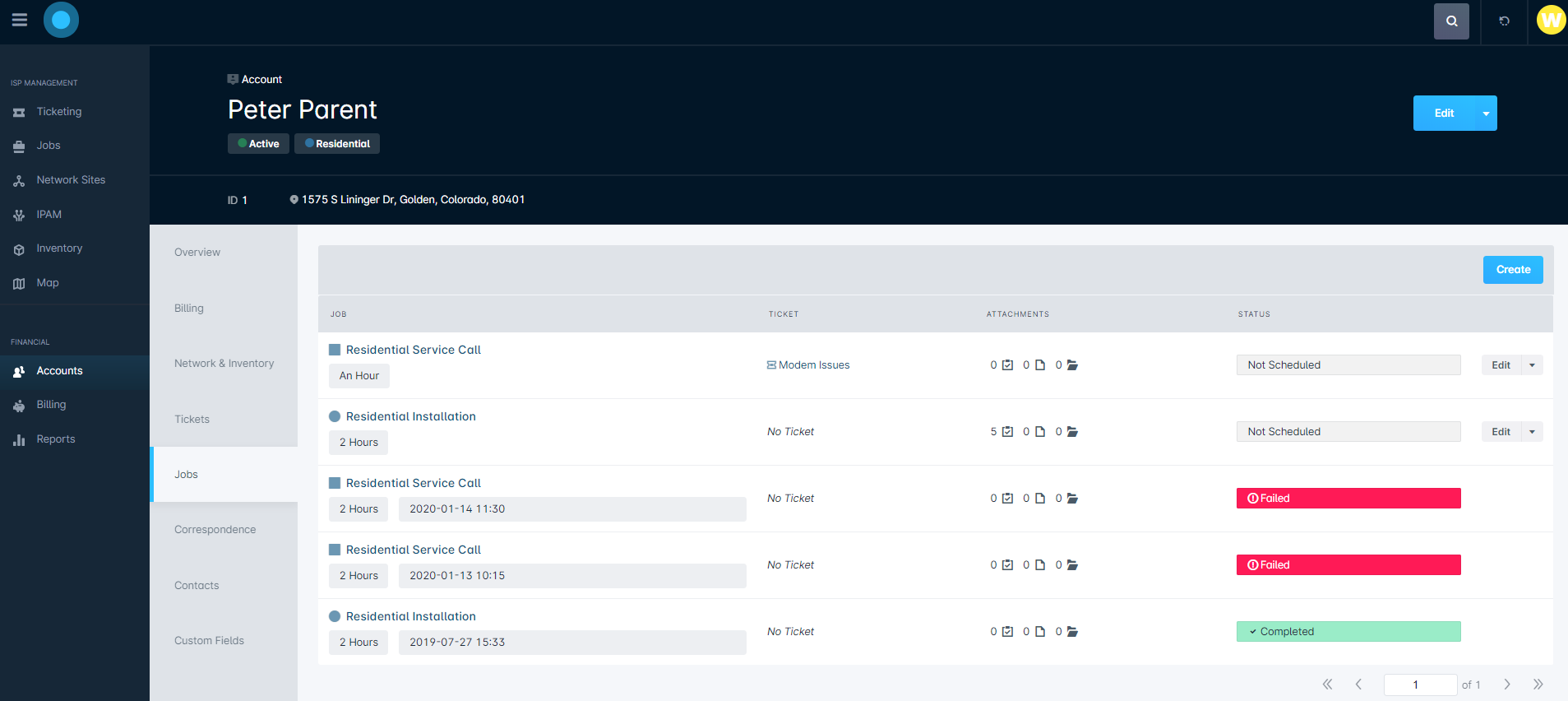Click the Failed status for 2020-01-13 job

(1348, 565)
